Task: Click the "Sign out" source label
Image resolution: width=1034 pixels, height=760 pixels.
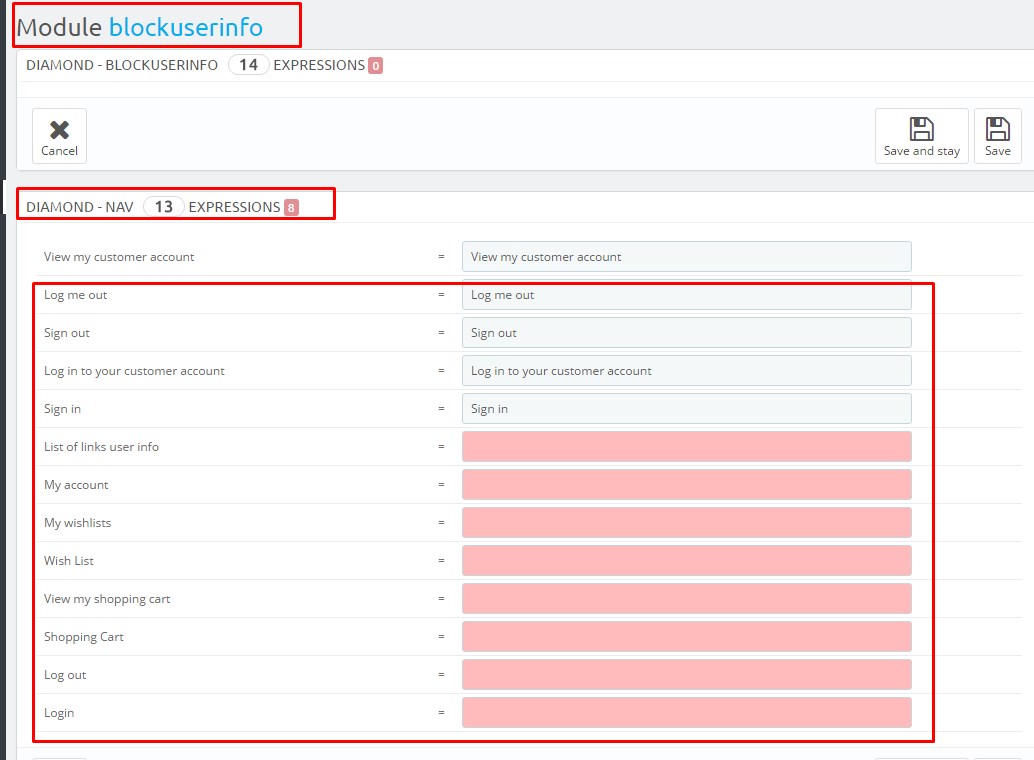Action: 67,332
